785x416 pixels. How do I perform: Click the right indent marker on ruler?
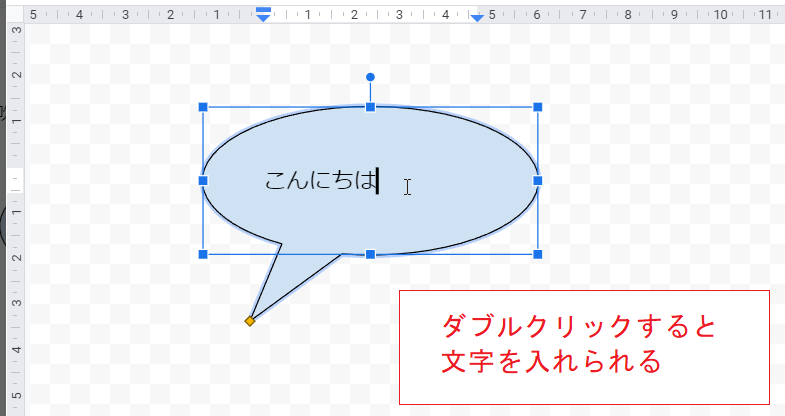(477, 18)
